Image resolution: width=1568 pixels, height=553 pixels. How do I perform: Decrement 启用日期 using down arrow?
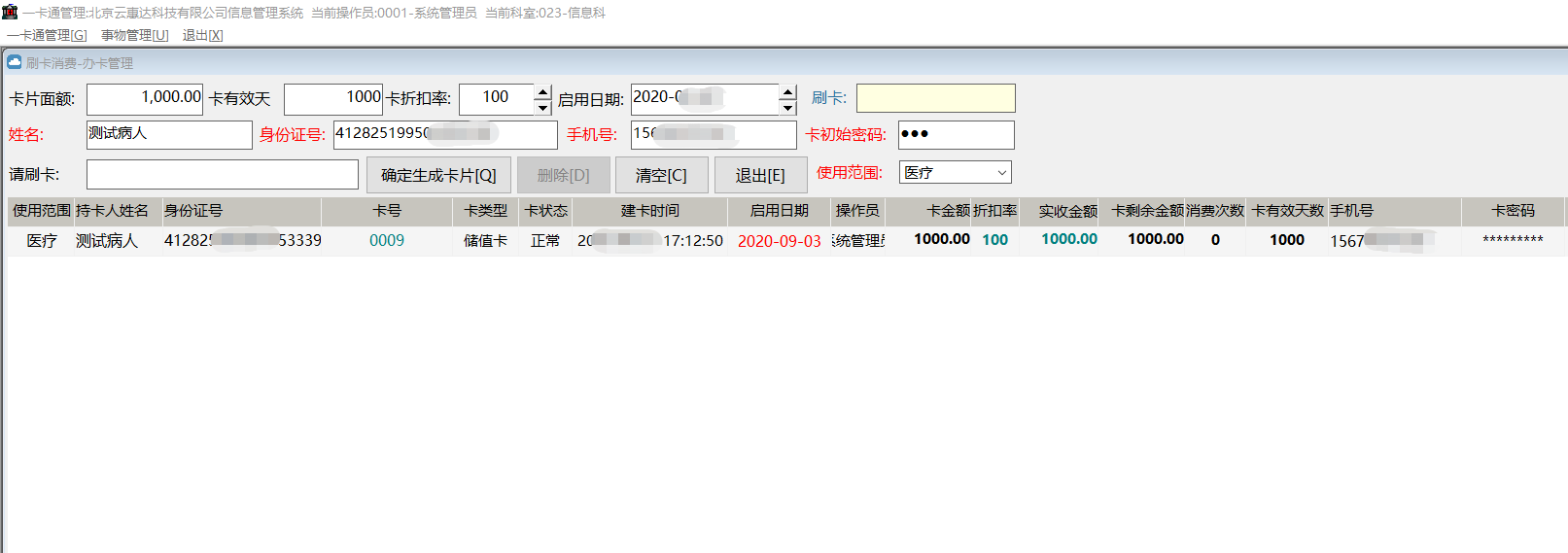787,107
